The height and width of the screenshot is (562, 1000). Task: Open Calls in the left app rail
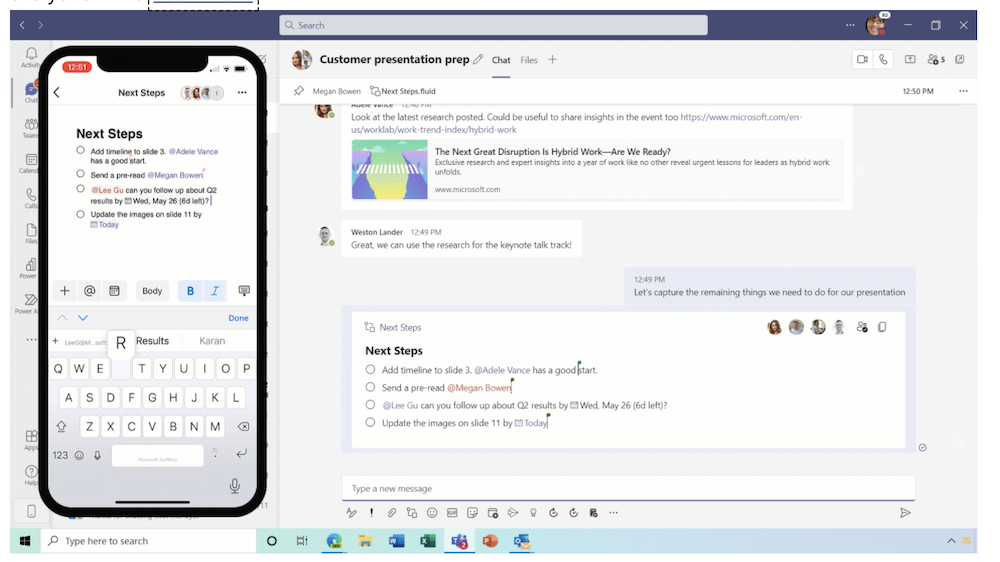click(31, 198)
